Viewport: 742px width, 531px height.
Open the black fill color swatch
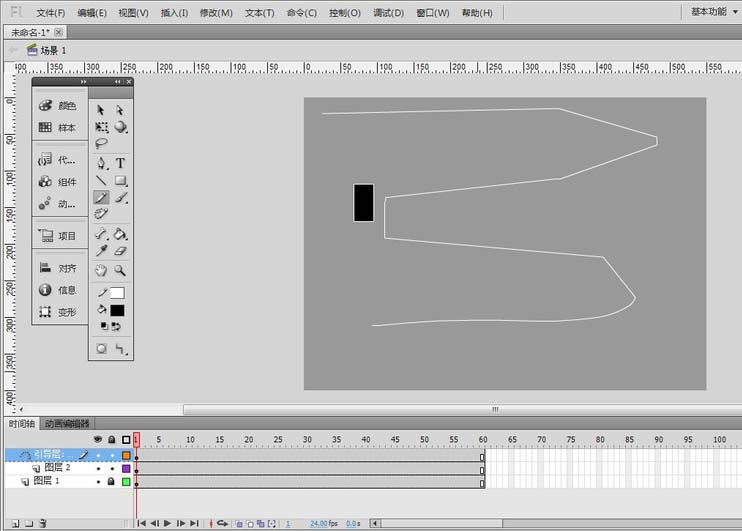(x=117, y=310)
